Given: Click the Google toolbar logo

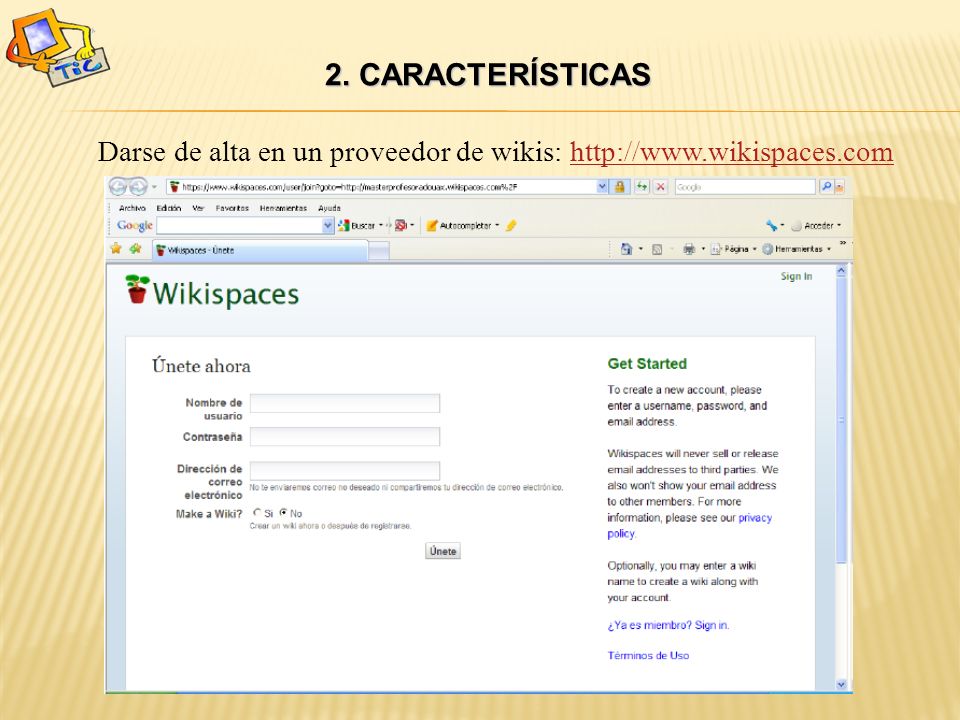Looking at the screenshot, I should click(135, 225).
